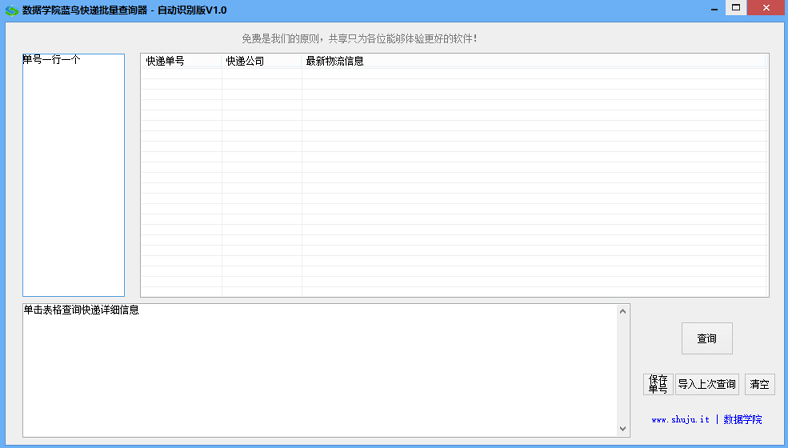Click the green app logo icon in title bar
Image resolution: width=788 pixels, height=448 pixels.
[x=12, y=11]
